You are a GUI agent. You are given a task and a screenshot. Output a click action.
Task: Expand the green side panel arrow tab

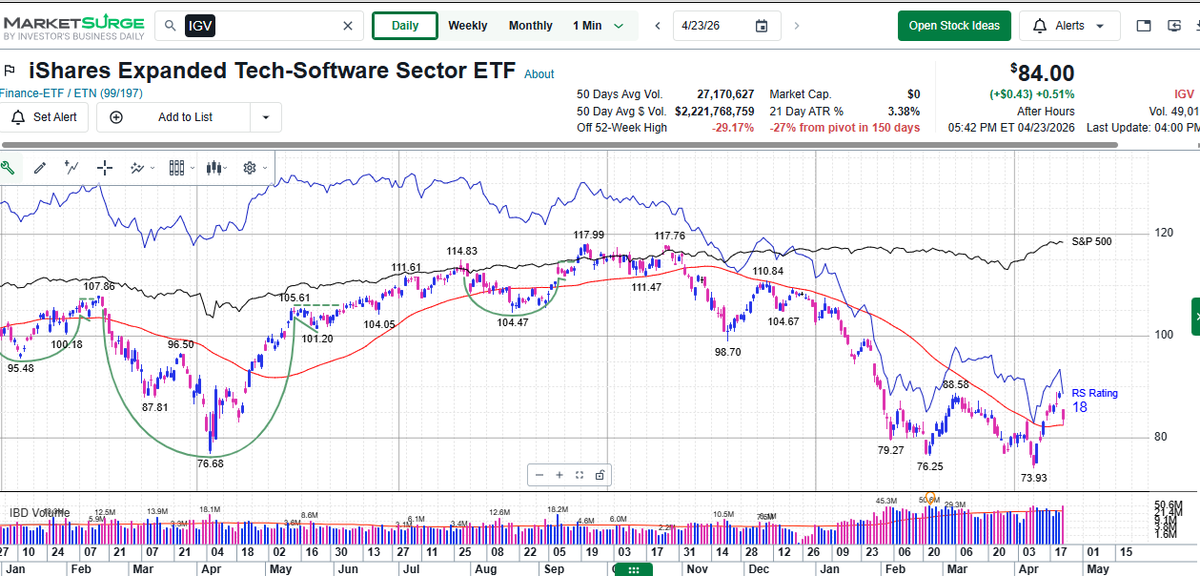[1195, 316]
